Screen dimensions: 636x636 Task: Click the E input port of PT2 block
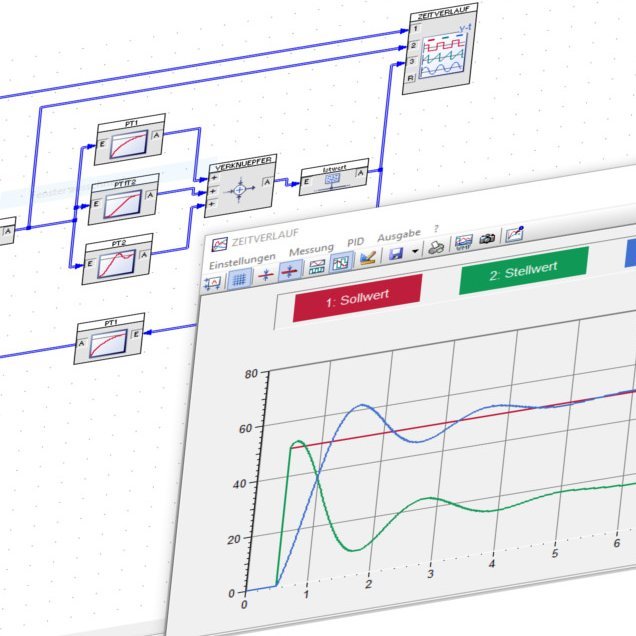(90, 263)
